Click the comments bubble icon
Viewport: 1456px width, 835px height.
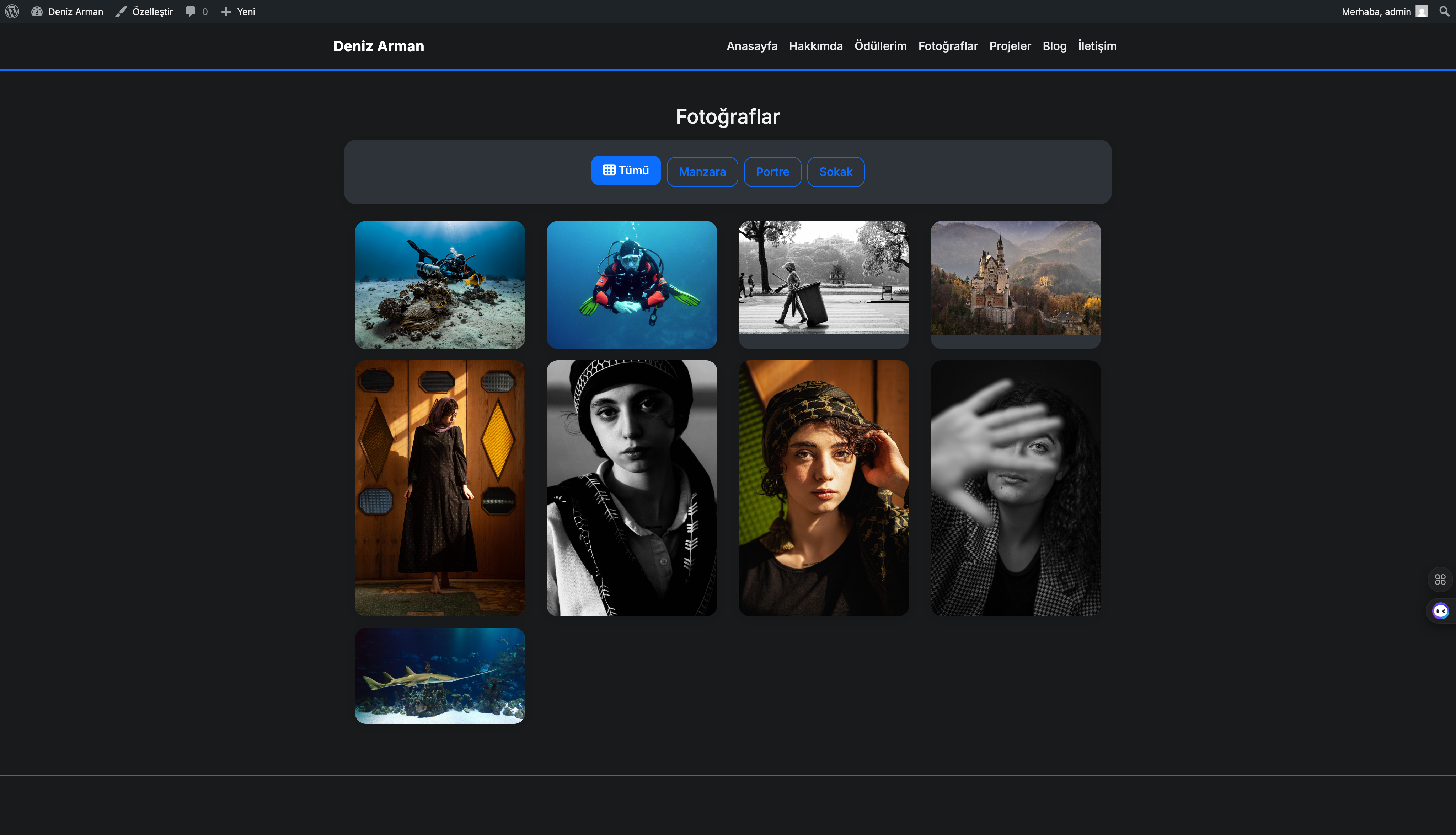pyautogui.click(x=191, y=11)
